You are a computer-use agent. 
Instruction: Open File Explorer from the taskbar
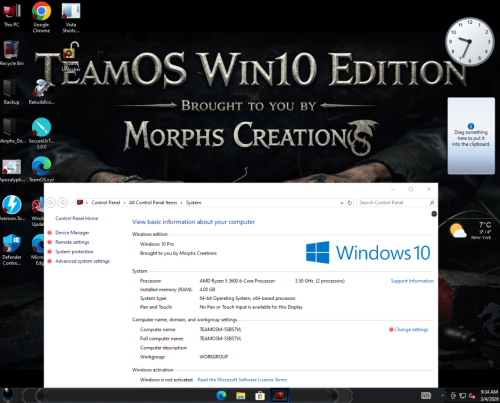pos(241,395)
